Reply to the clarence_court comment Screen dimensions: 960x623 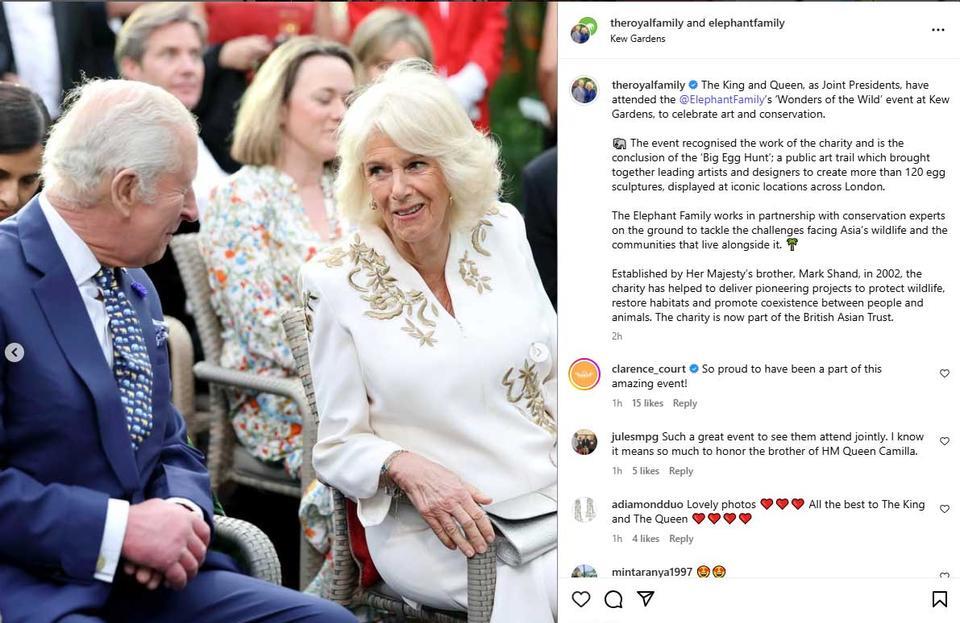[684, 403]
